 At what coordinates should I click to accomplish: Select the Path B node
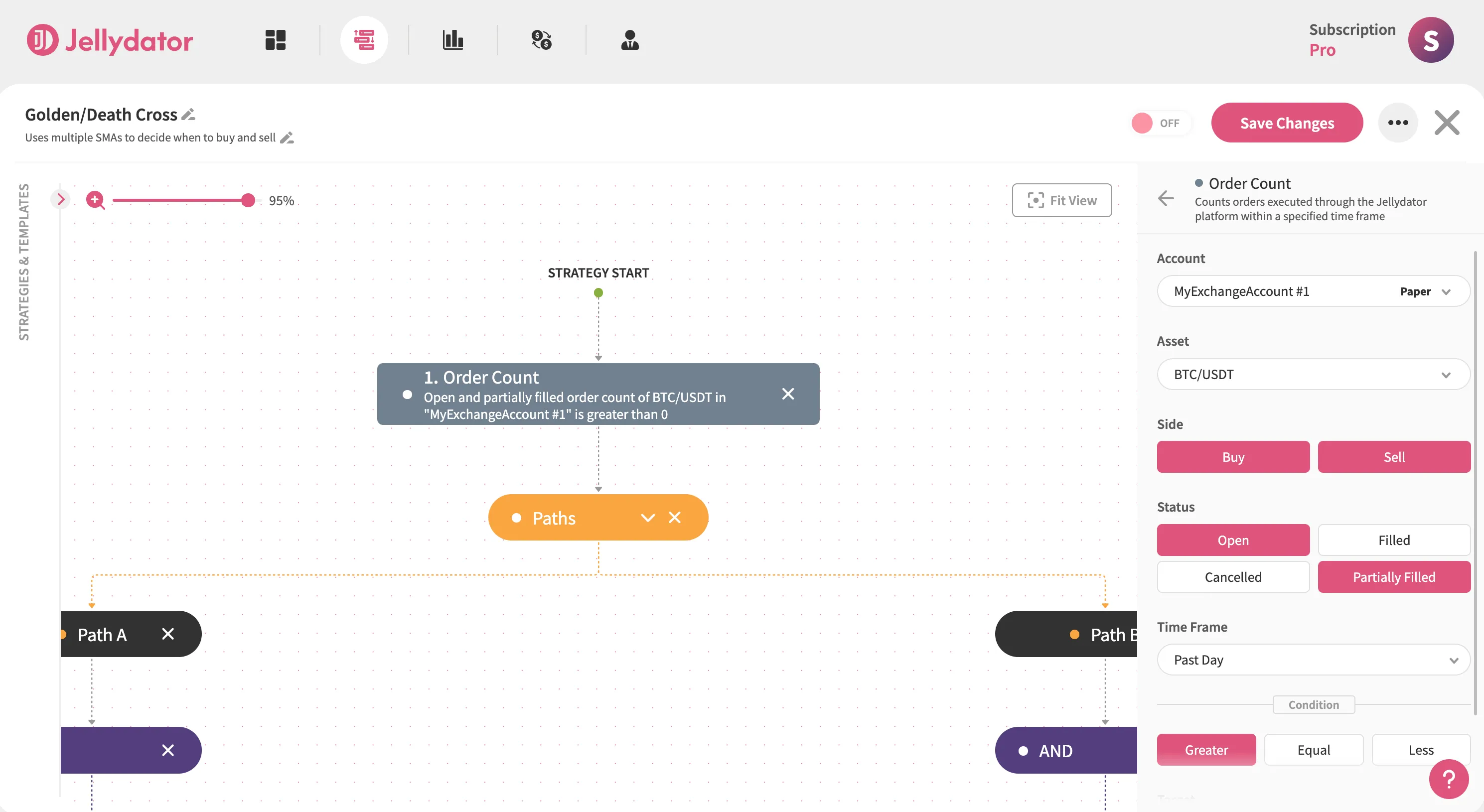pyautogui.click(x=1066, y=634)
